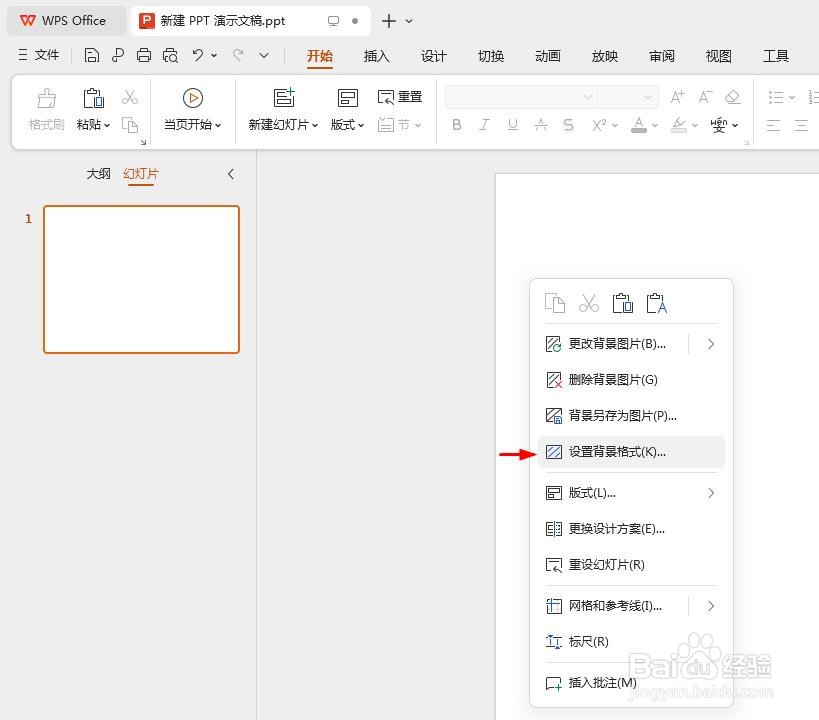Toggle Italic formatting
This screenshot has height=720, width=819.
click(485, 125)
